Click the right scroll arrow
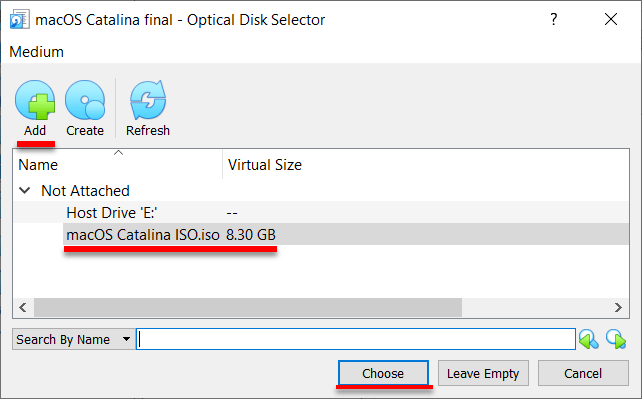Screen dimensions: 642x399 click(x=618, y=307)
